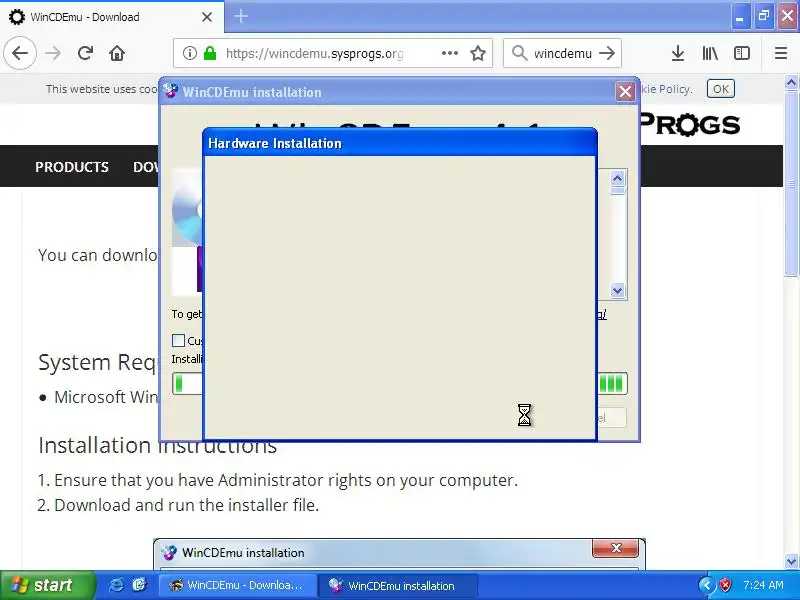The height and width of the screenshot is (600, 800).
Task: Reload the page in Firefox
Action: click(85, 53)
